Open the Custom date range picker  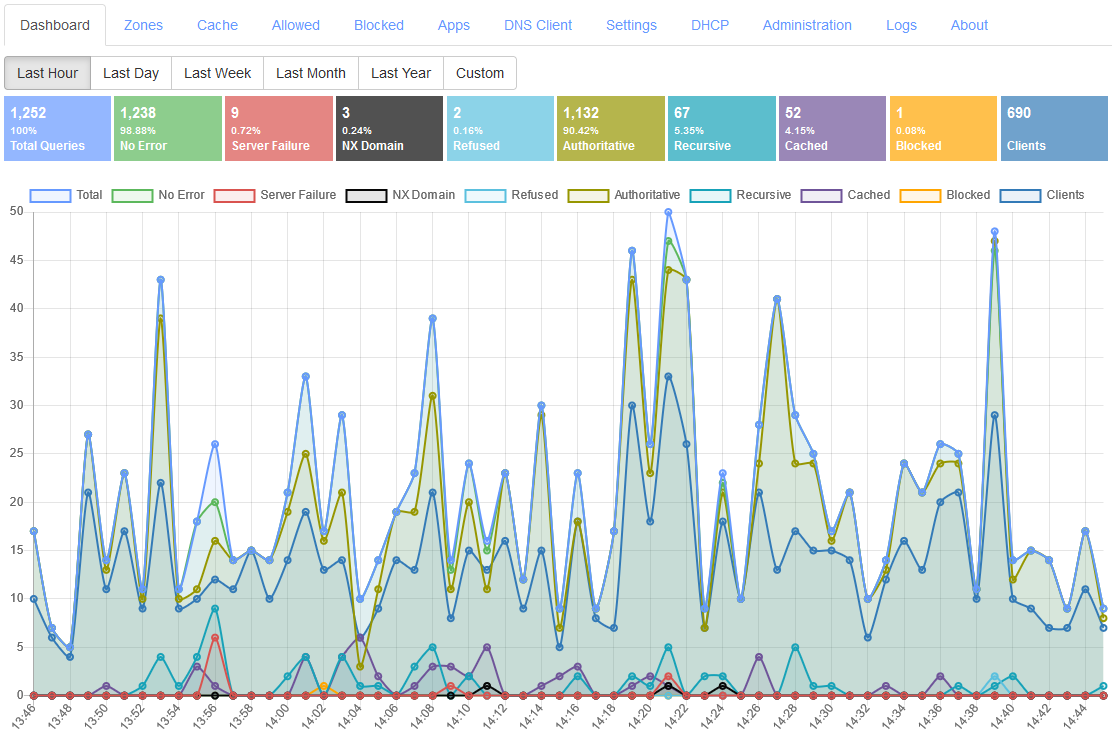coord(480,73)
